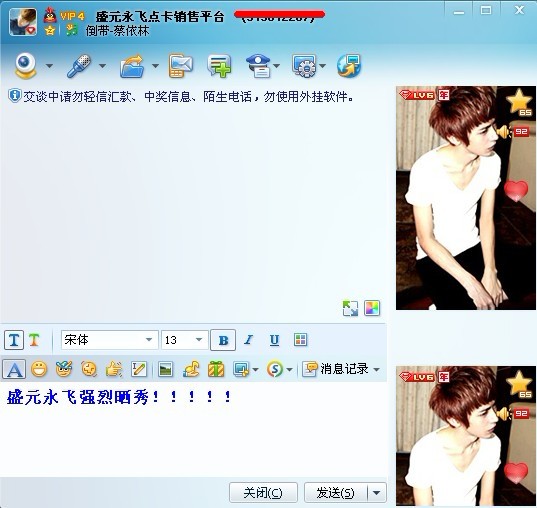The image size is (537, 508).
Task: Expand the send options dropdown arrow
Action: (376, 493)
